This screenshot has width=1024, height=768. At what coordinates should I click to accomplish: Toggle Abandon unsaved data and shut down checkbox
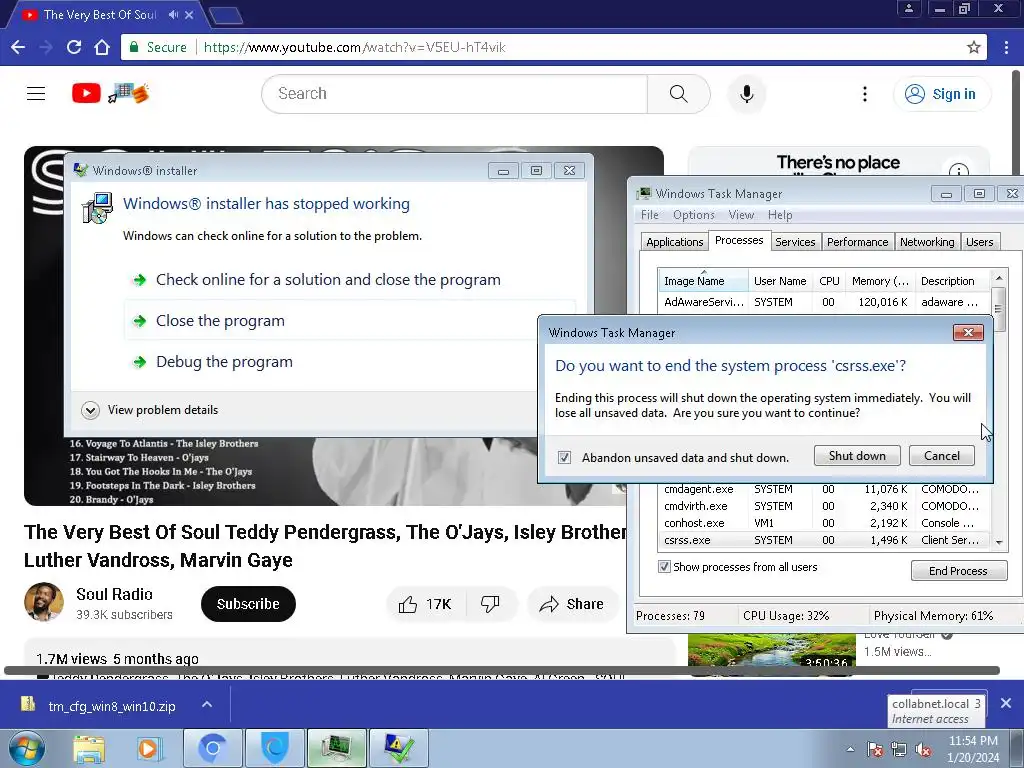[x=564, y=457]
